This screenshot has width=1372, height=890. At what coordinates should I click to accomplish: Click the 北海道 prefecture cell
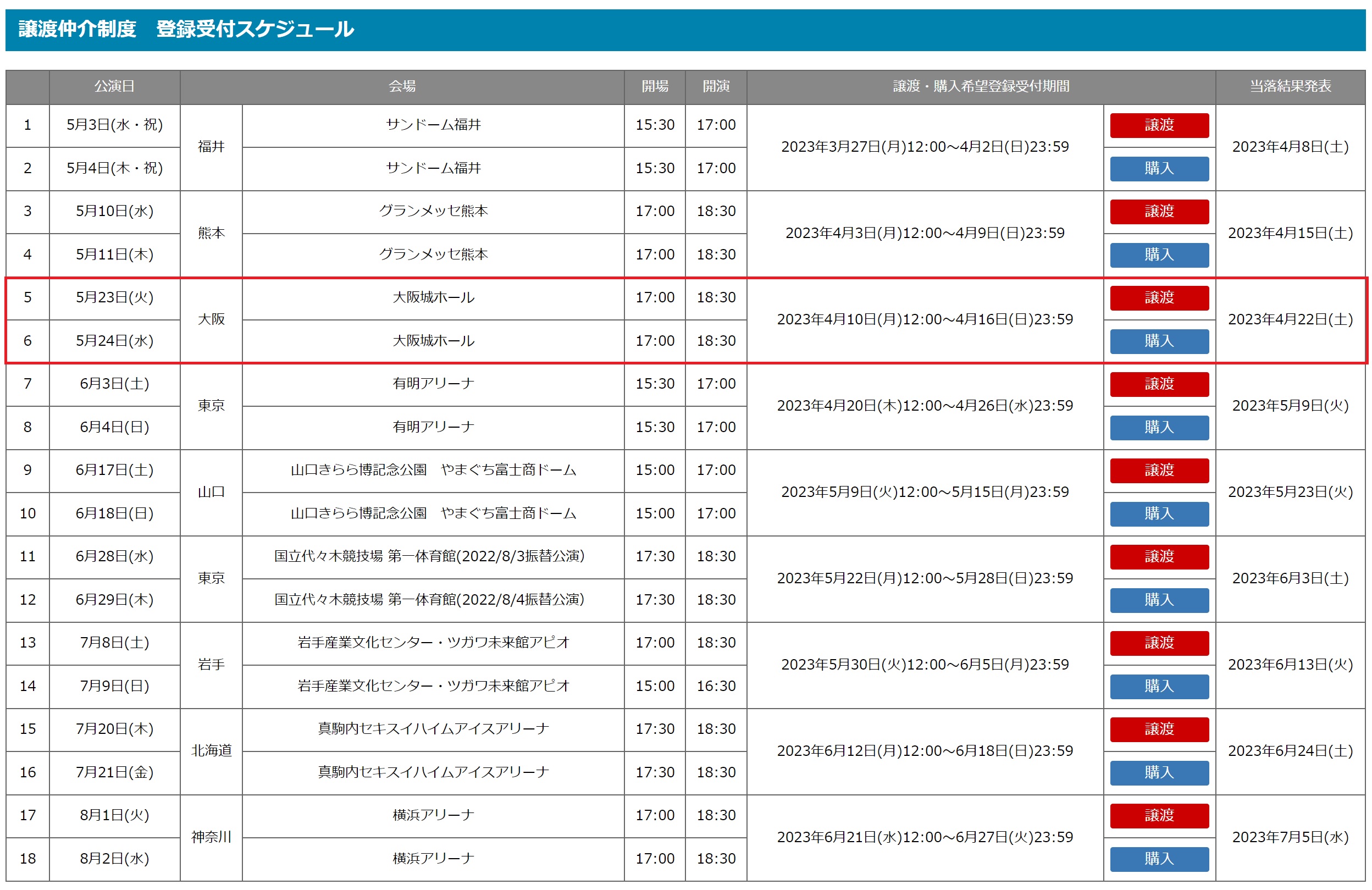pos(211,751)
